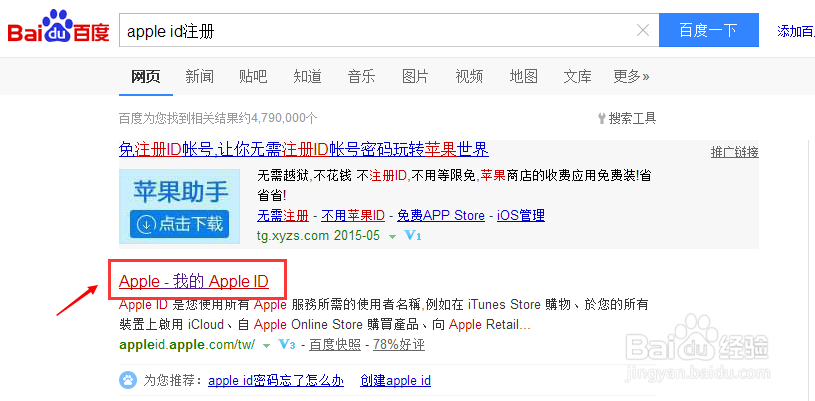Open suggestion 创建apple id
Viewport: 815px width, 401px height.
point(396,381)
